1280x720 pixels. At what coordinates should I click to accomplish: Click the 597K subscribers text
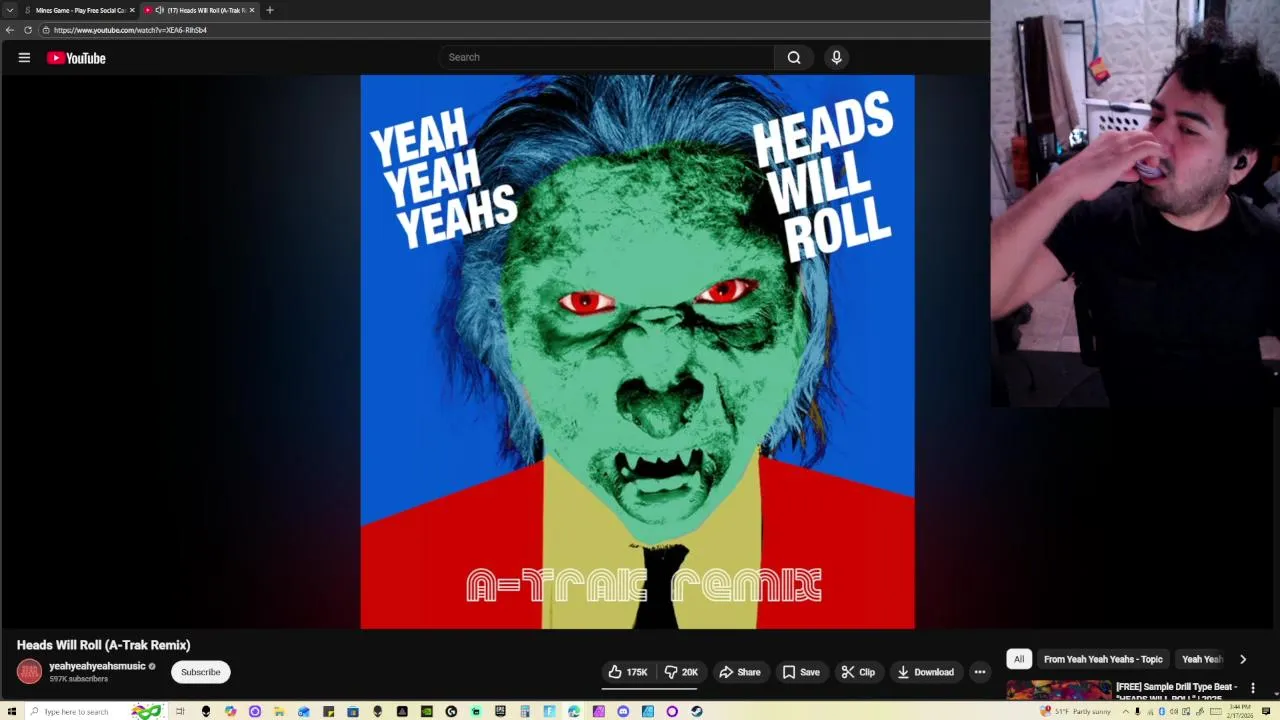pos(78,679)
